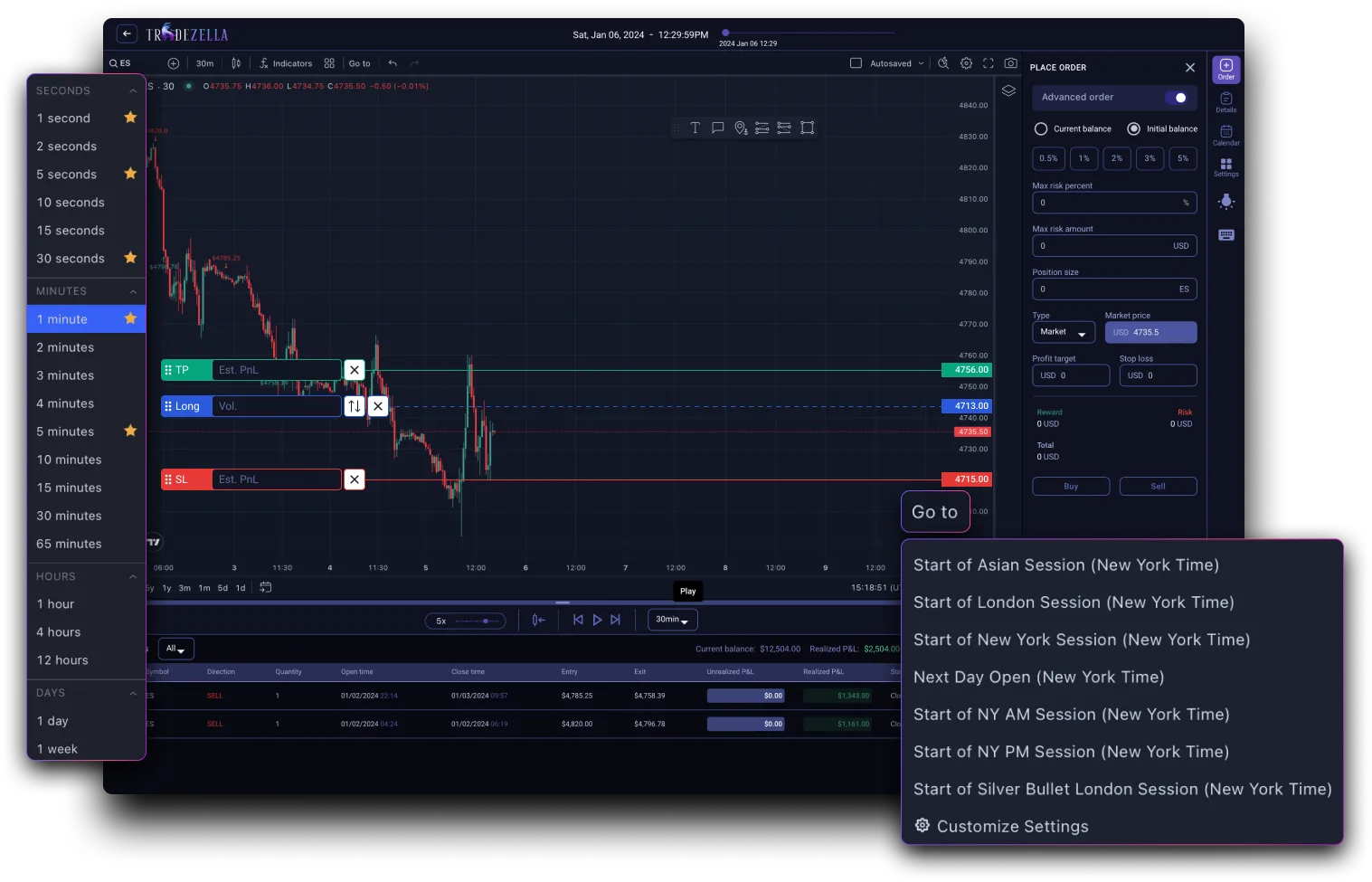Set risk preset to 5%
The height and width of the screenshot is (882, 1372).
[x=1182, y=158]
